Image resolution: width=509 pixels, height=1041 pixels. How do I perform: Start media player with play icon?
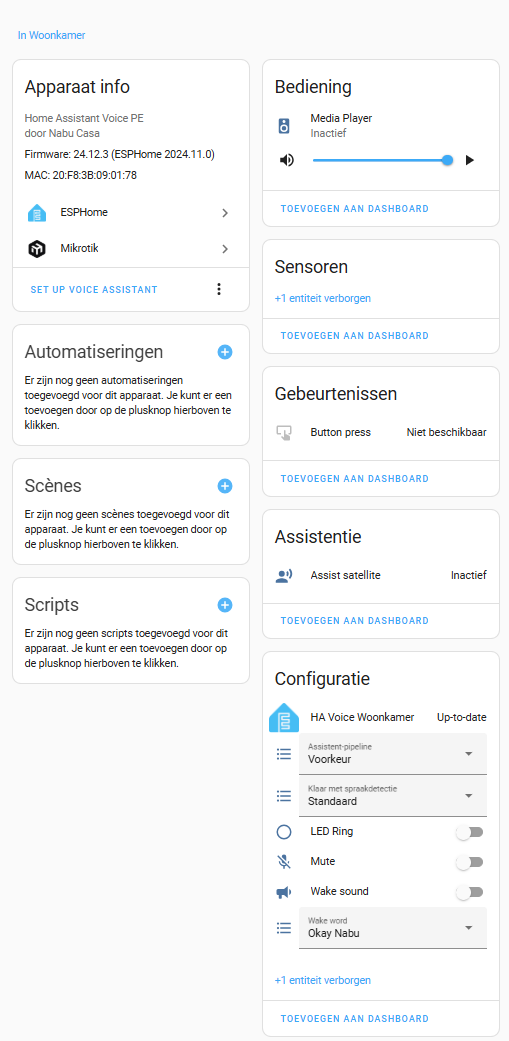[x=470, y=160]
